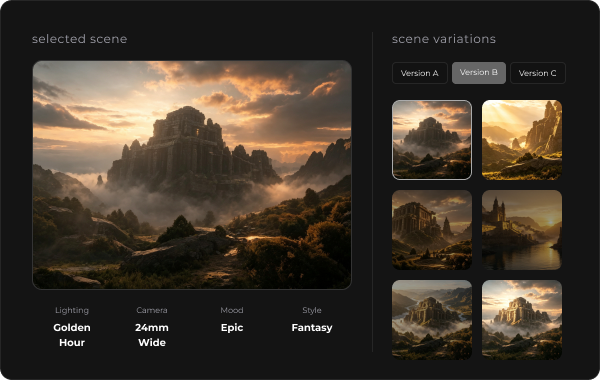
Task: Open the Version C tab
Action: [x=538, y=73]
